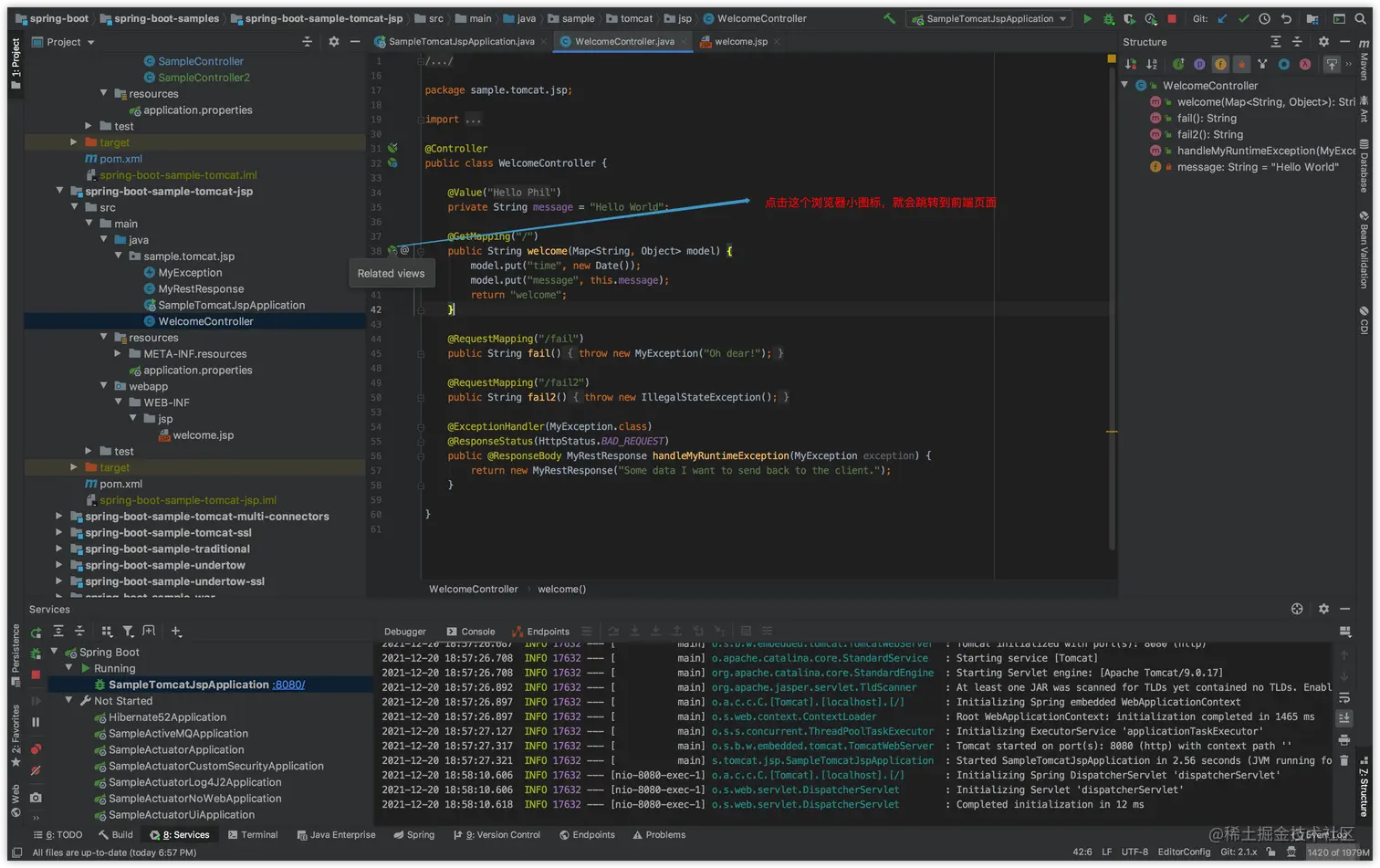Select MyRestResponse in the project tree
1380x868 pixels.
(201, 288)
